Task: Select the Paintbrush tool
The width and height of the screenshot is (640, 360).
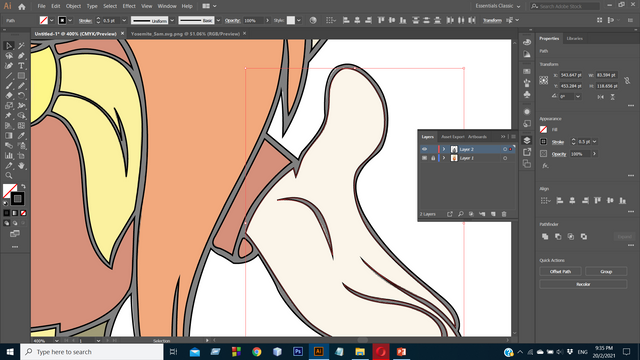Action: pyautogui.click(x=9, y=86)
